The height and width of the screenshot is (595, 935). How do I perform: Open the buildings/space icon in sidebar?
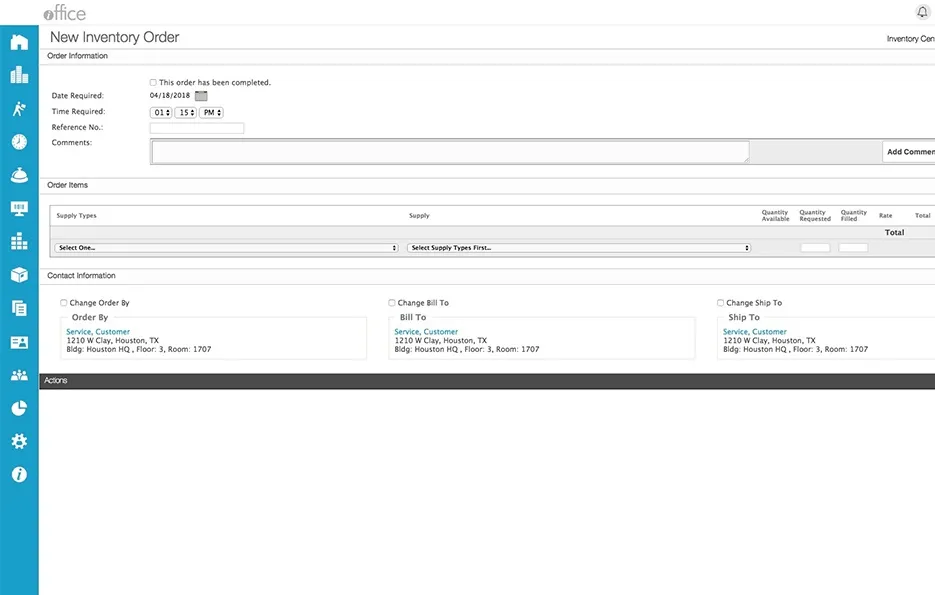click(x=19, y=75)
